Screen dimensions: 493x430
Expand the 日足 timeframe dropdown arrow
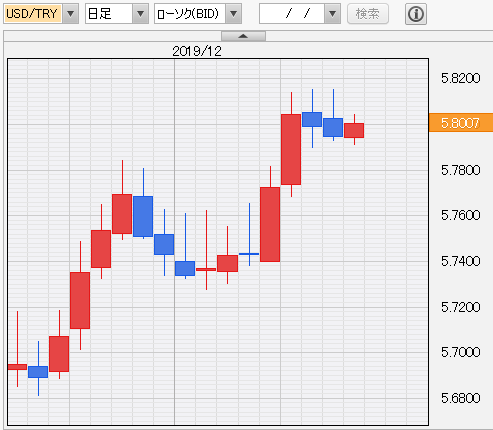click(140, 14)
